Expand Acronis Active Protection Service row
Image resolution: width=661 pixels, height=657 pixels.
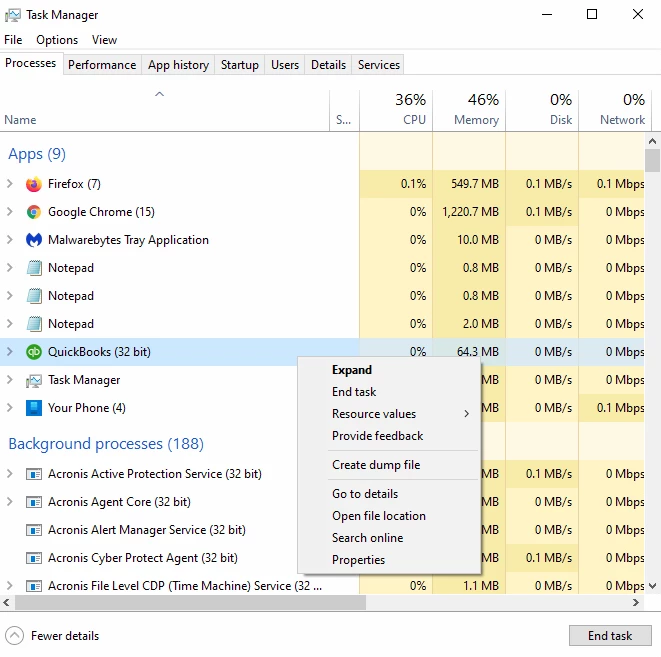[10, 474]
